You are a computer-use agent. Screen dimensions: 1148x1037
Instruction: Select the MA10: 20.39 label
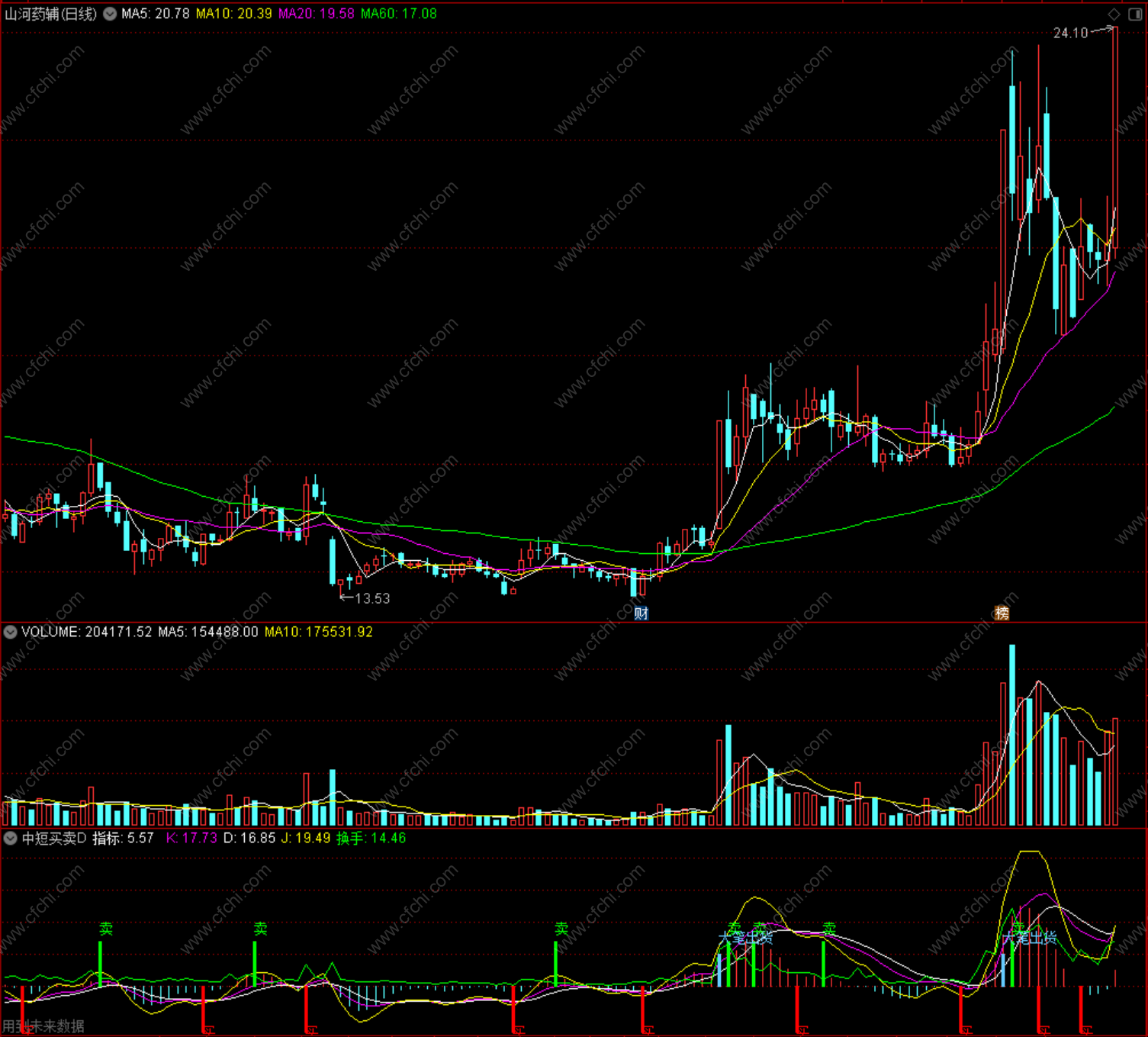coord(233,14)
